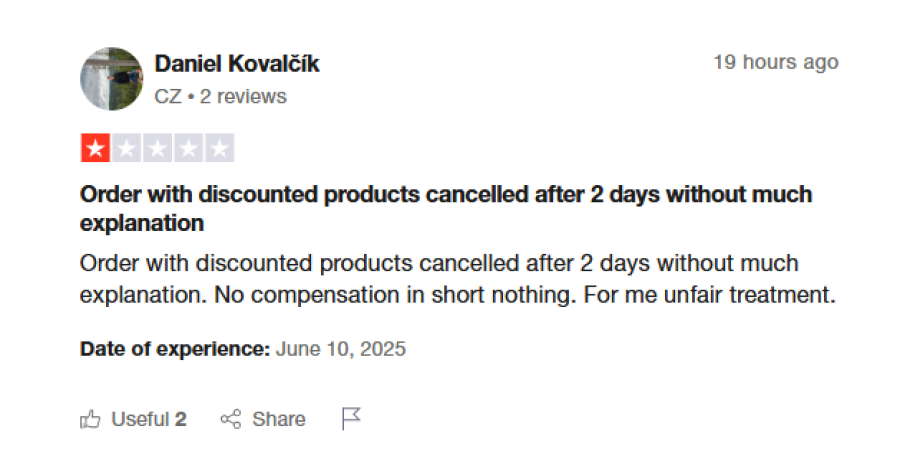The width and height of the screenshot is (900, 449).
Task: Click the red first rating star
Action: 96,149
